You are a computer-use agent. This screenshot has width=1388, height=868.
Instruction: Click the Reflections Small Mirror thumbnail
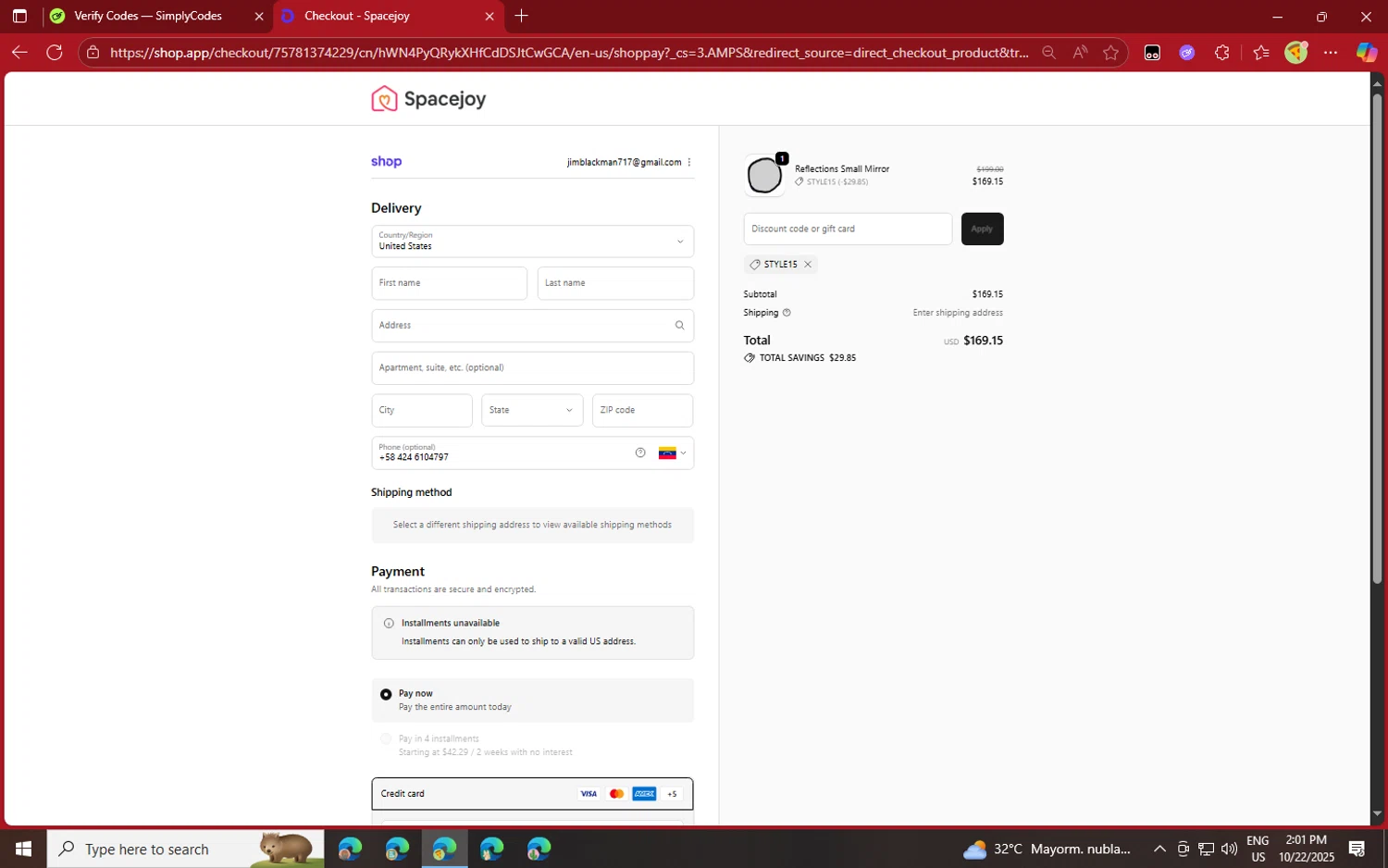point(764,176)
